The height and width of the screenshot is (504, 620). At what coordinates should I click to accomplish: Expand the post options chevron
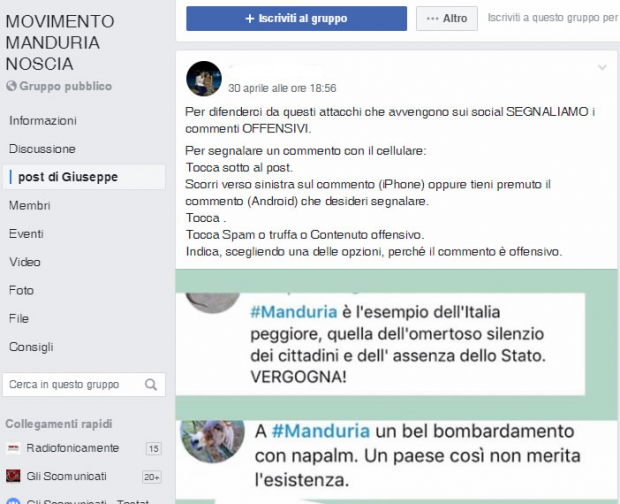tap(602, 68)
